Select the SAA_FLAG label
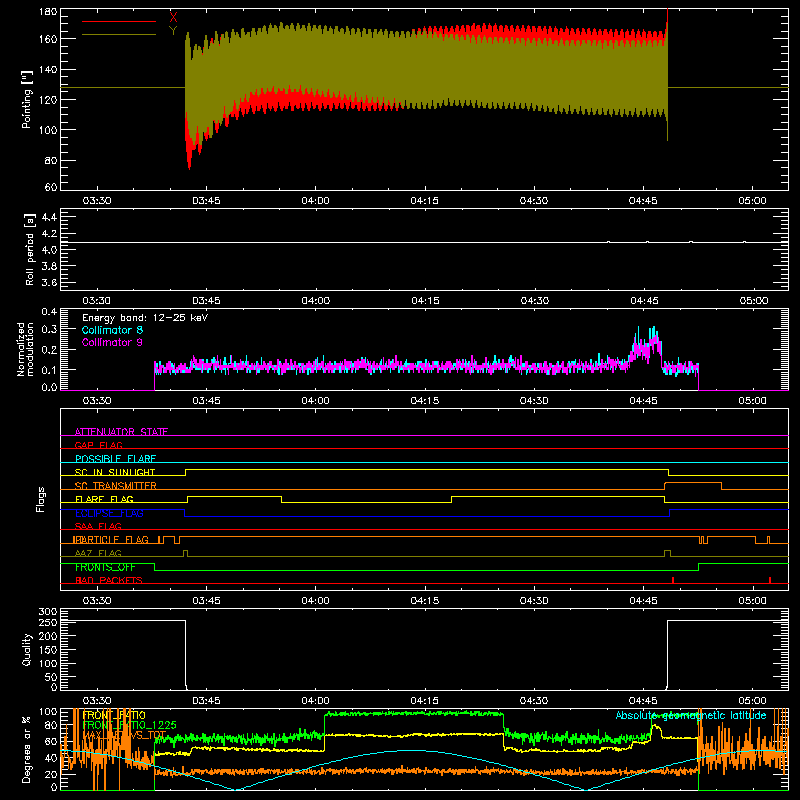This screenshot has width=800, height=800. click(x=98, y=526)
